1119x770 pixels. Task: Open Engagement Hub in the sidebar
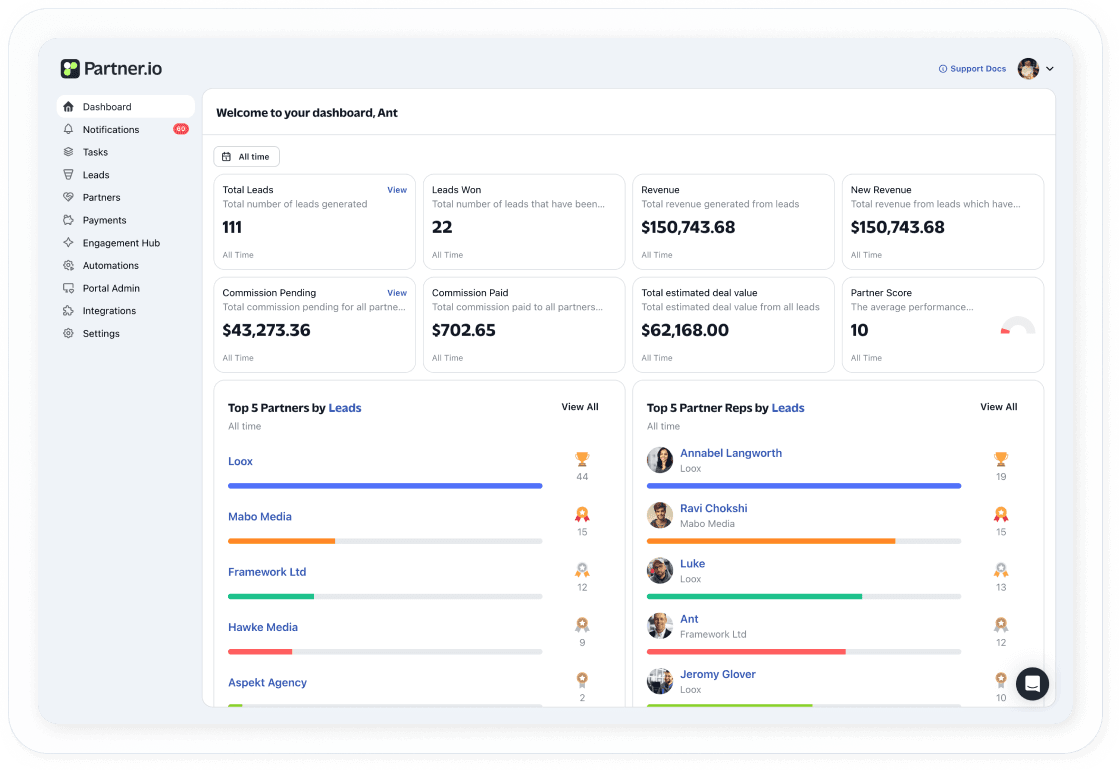click(126, 243)
